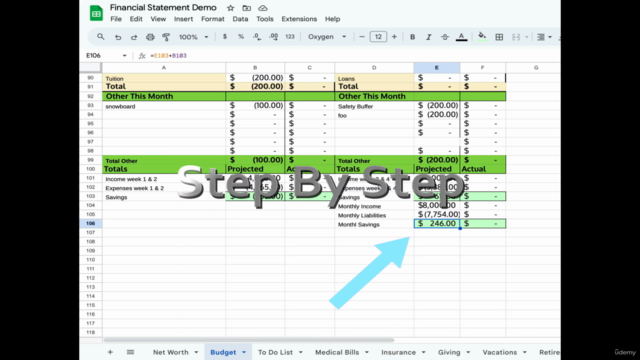This screenshot has height=360, width=640.
Task: Open the zoom 100% dropdown
Action: coord(193,37)
